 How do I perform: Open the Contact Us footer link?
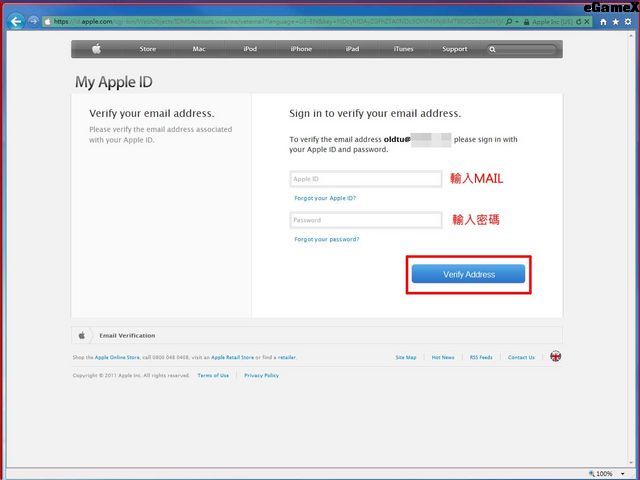521,357
